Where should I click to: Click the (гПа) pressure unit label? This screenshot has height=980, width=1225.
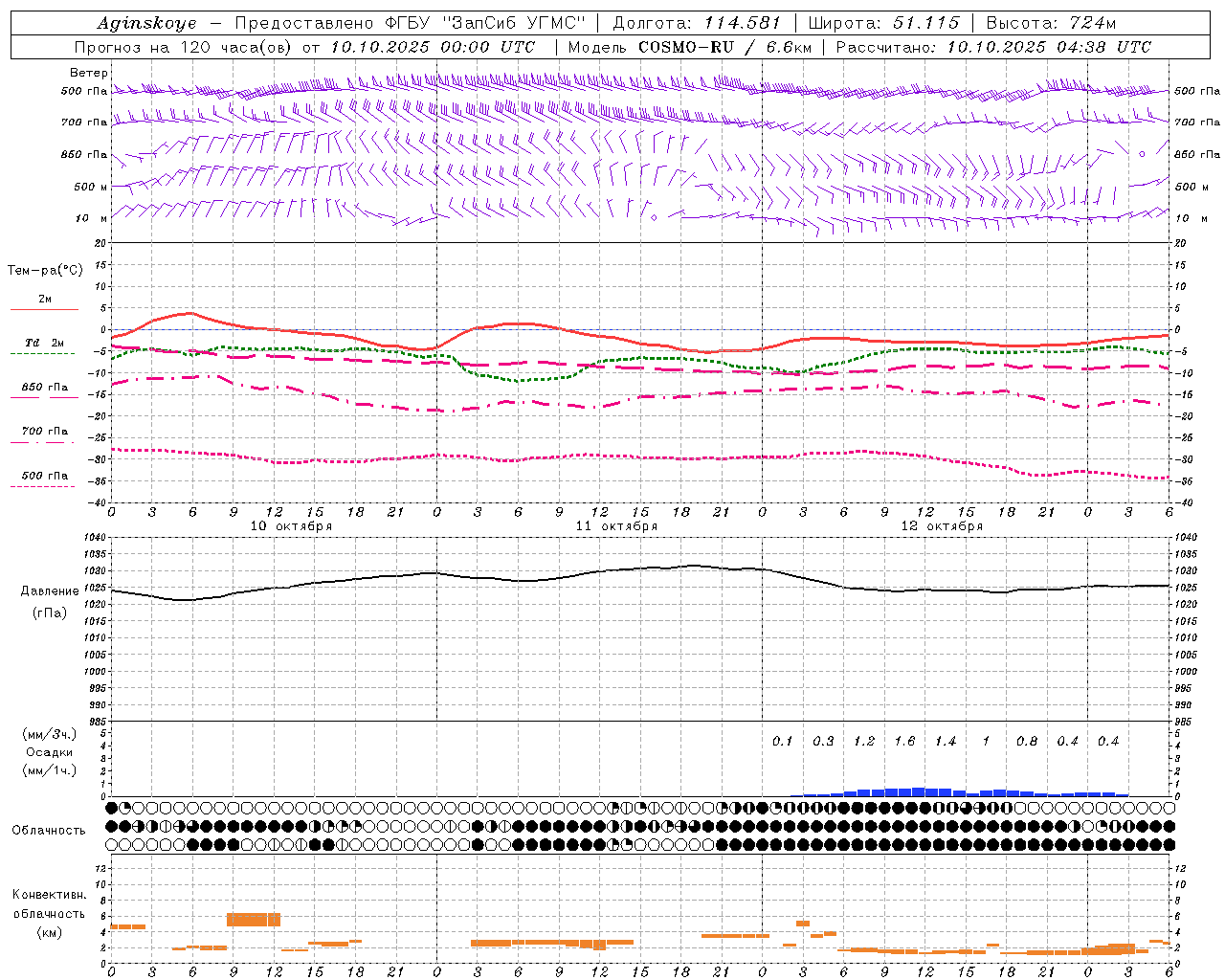(x=50, y=612)
